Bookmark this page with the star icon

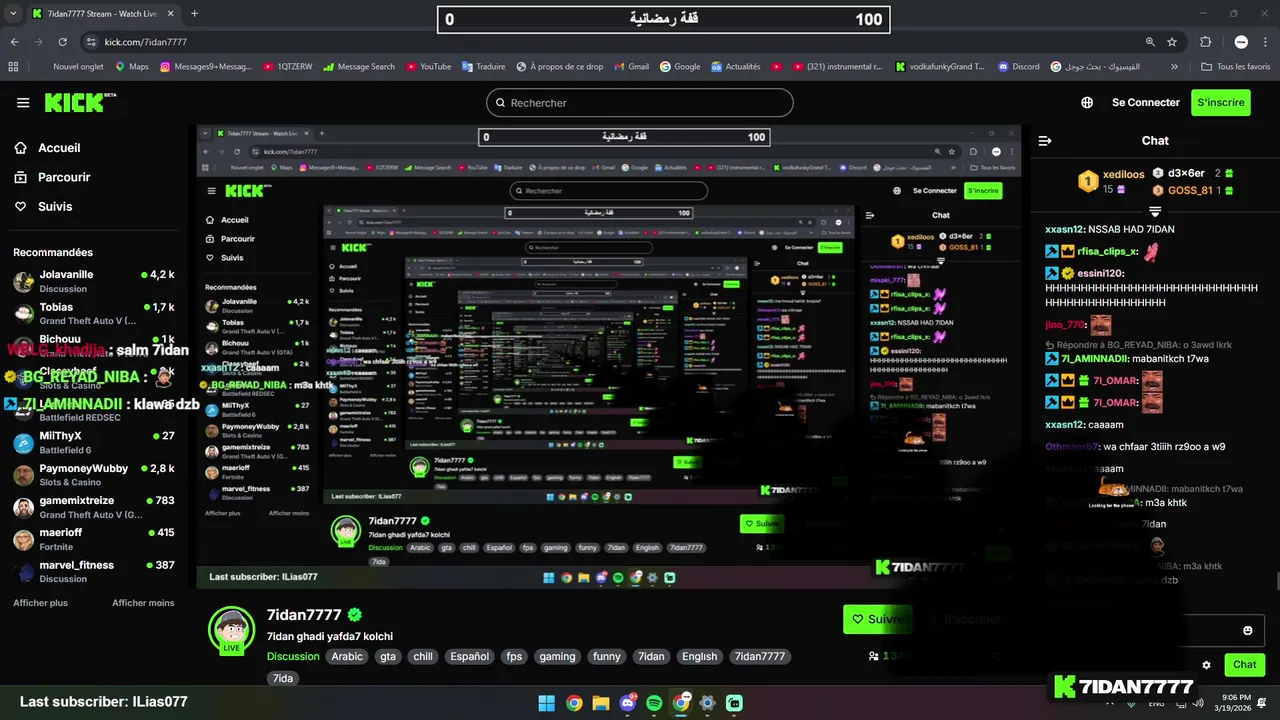[x=1172, y=42]
